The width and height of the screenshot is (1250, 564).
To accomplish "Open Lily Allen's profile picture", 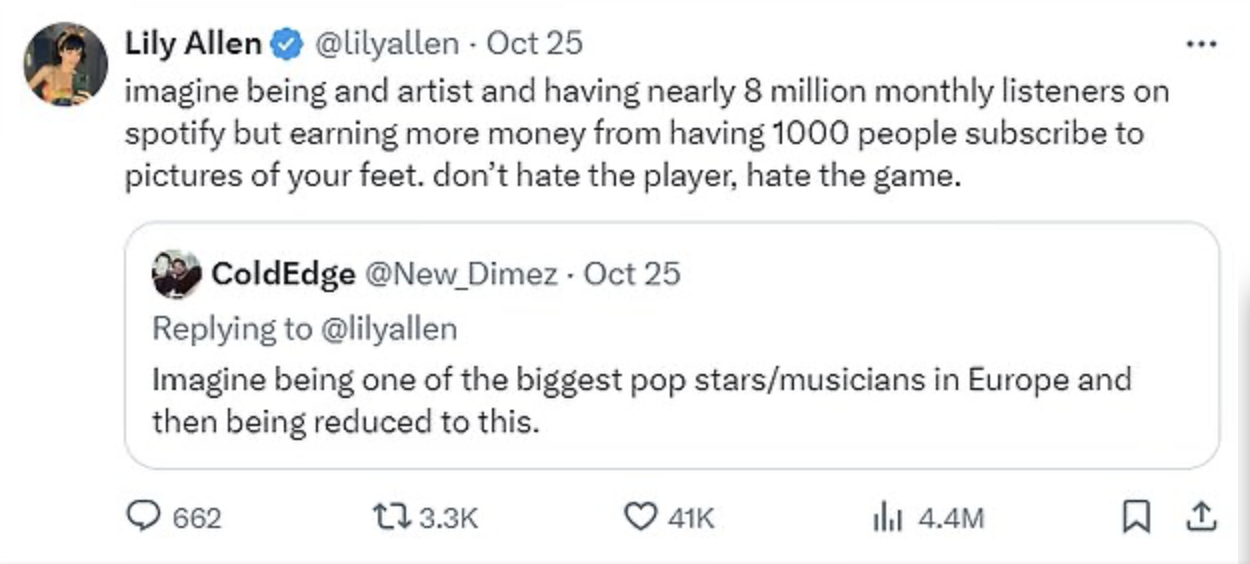I will coord(66,64).
